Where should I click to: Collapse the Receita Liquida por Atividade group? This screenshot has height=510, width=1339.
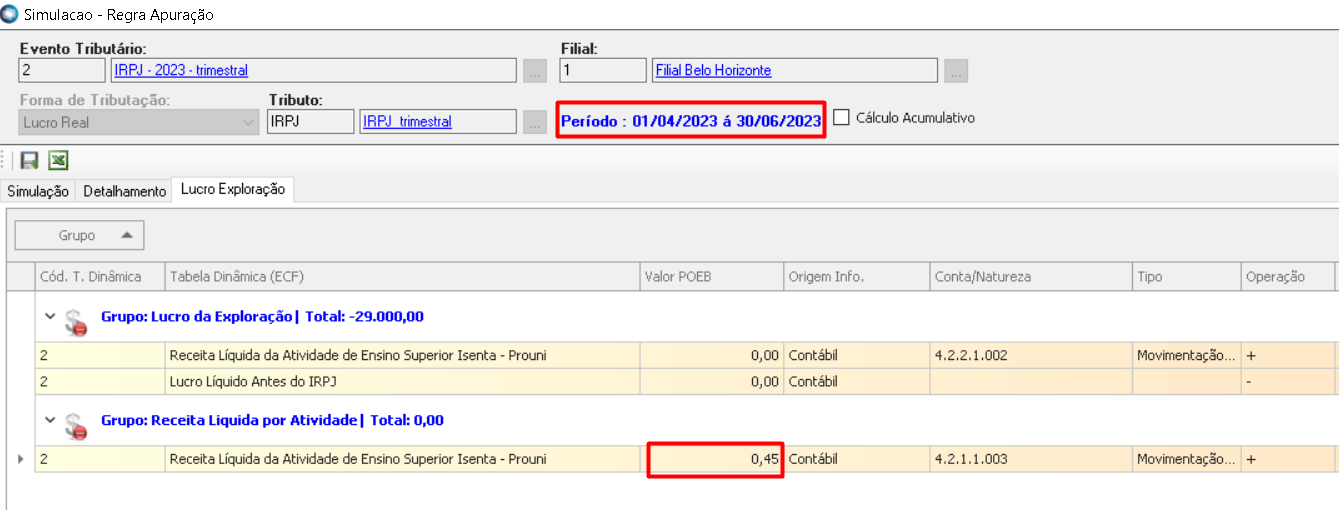pos(50,420)
